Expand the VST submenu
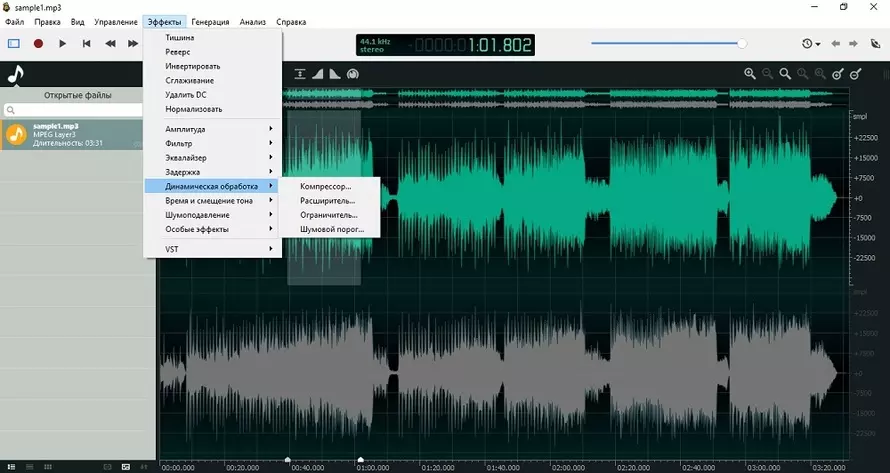 (x=213, y=249)
